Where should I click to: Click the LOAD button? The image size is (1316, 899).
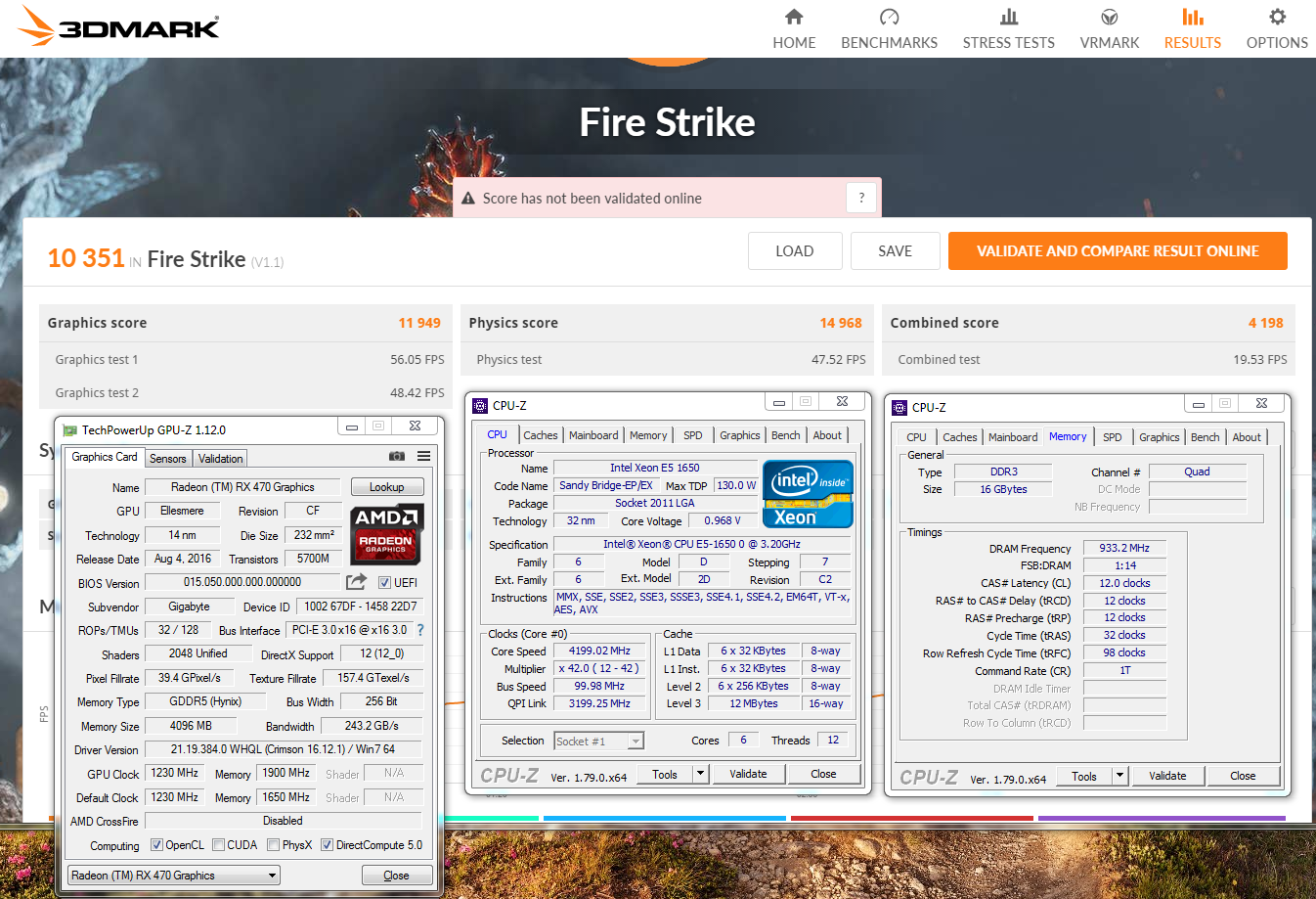coord(795,251)
